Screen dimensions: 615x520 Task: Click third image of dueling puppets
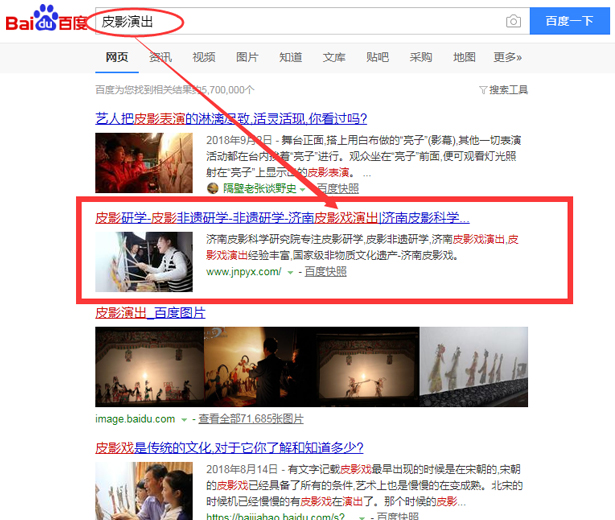368,367
